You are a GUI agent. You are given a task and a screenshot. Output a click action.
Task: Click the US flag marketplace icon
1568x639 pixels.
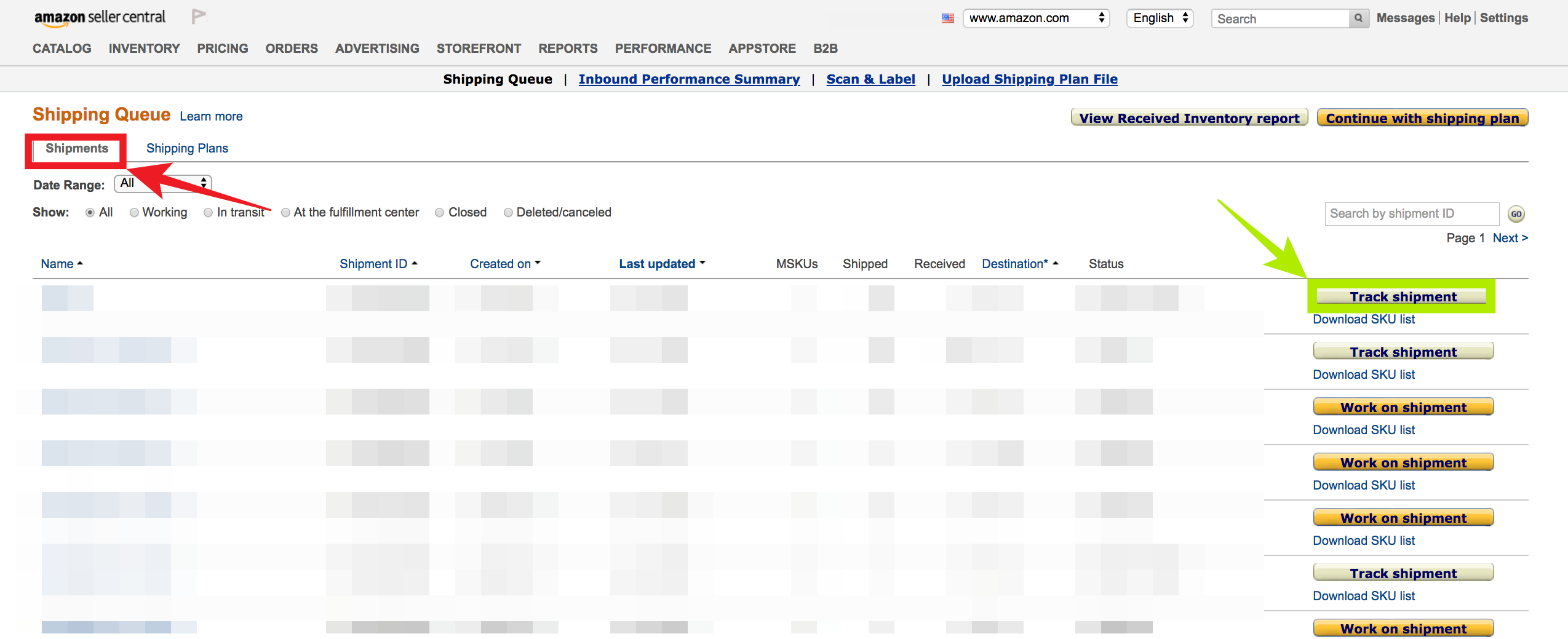(947, 18)
